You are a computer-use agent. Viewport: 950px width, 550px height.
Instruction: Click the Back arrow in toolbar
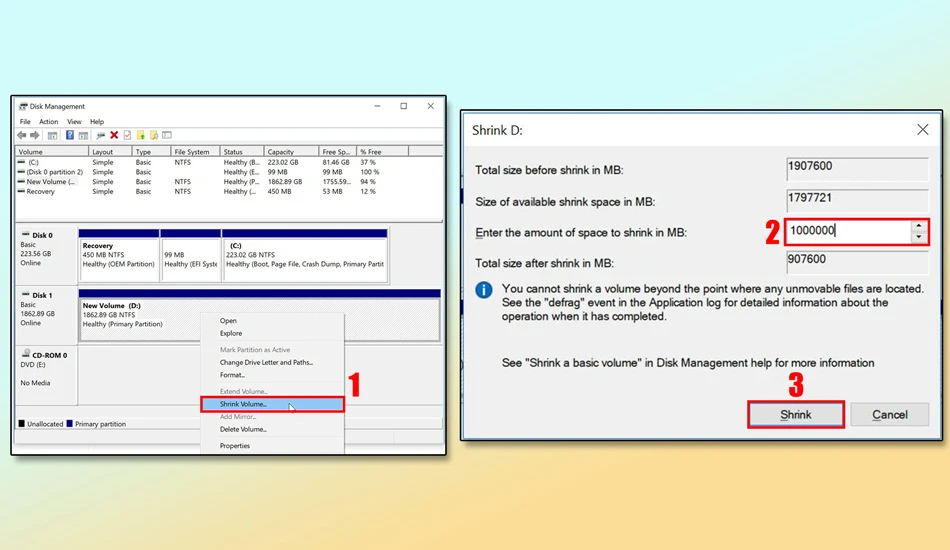pyautogui.click(x=22, y=135)
